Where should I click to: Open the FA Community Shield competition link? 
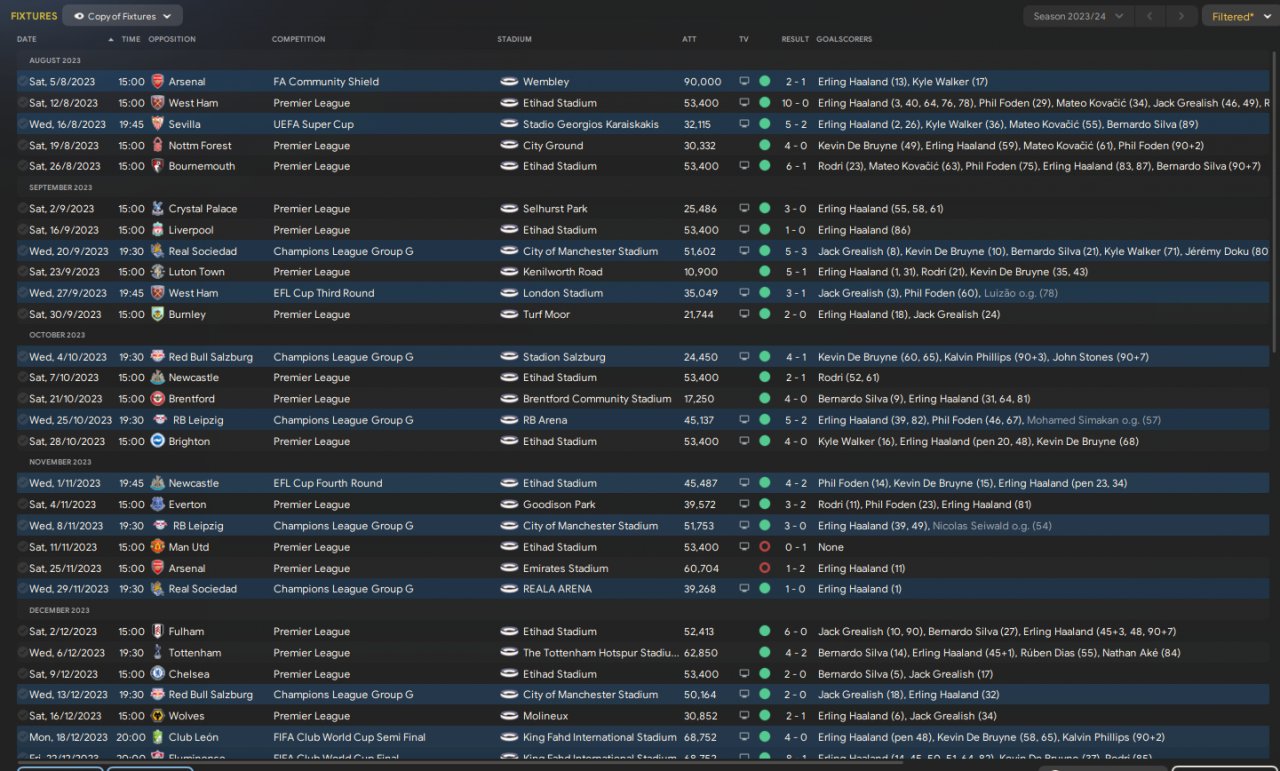coord(326,82)
